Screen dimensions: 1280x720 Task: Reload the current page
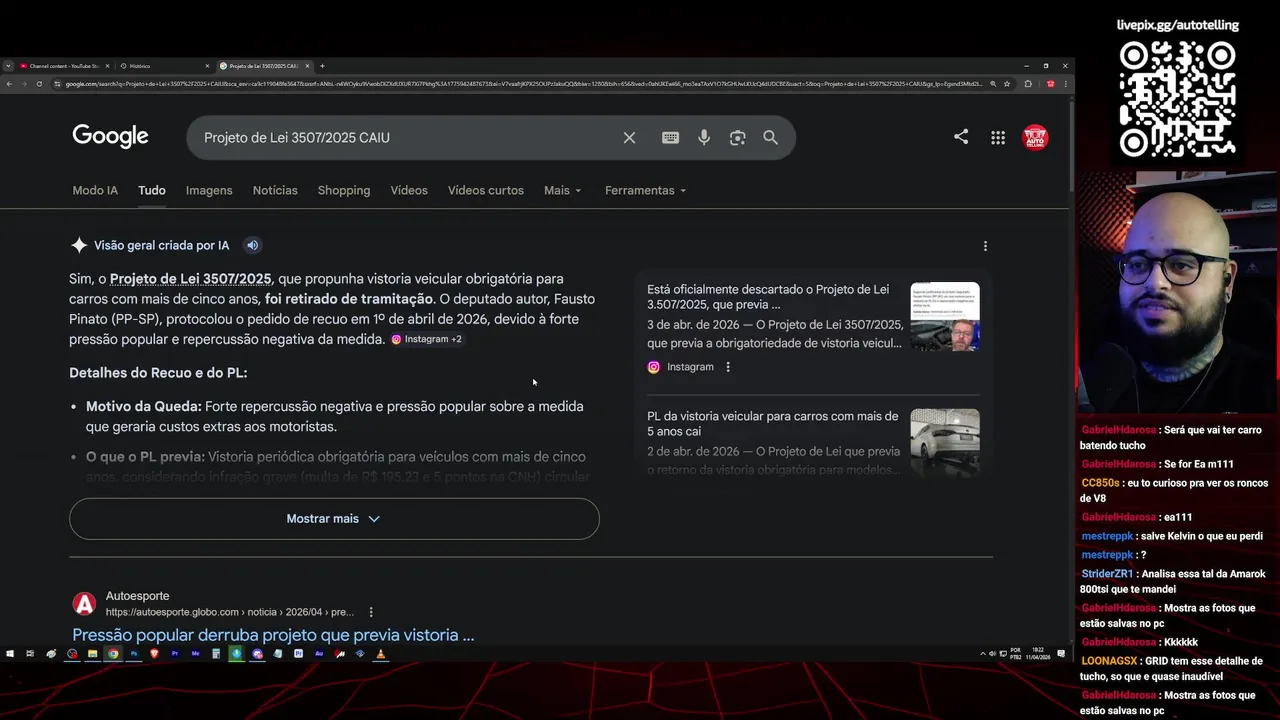pyautogui.click(x=39, y=84)
